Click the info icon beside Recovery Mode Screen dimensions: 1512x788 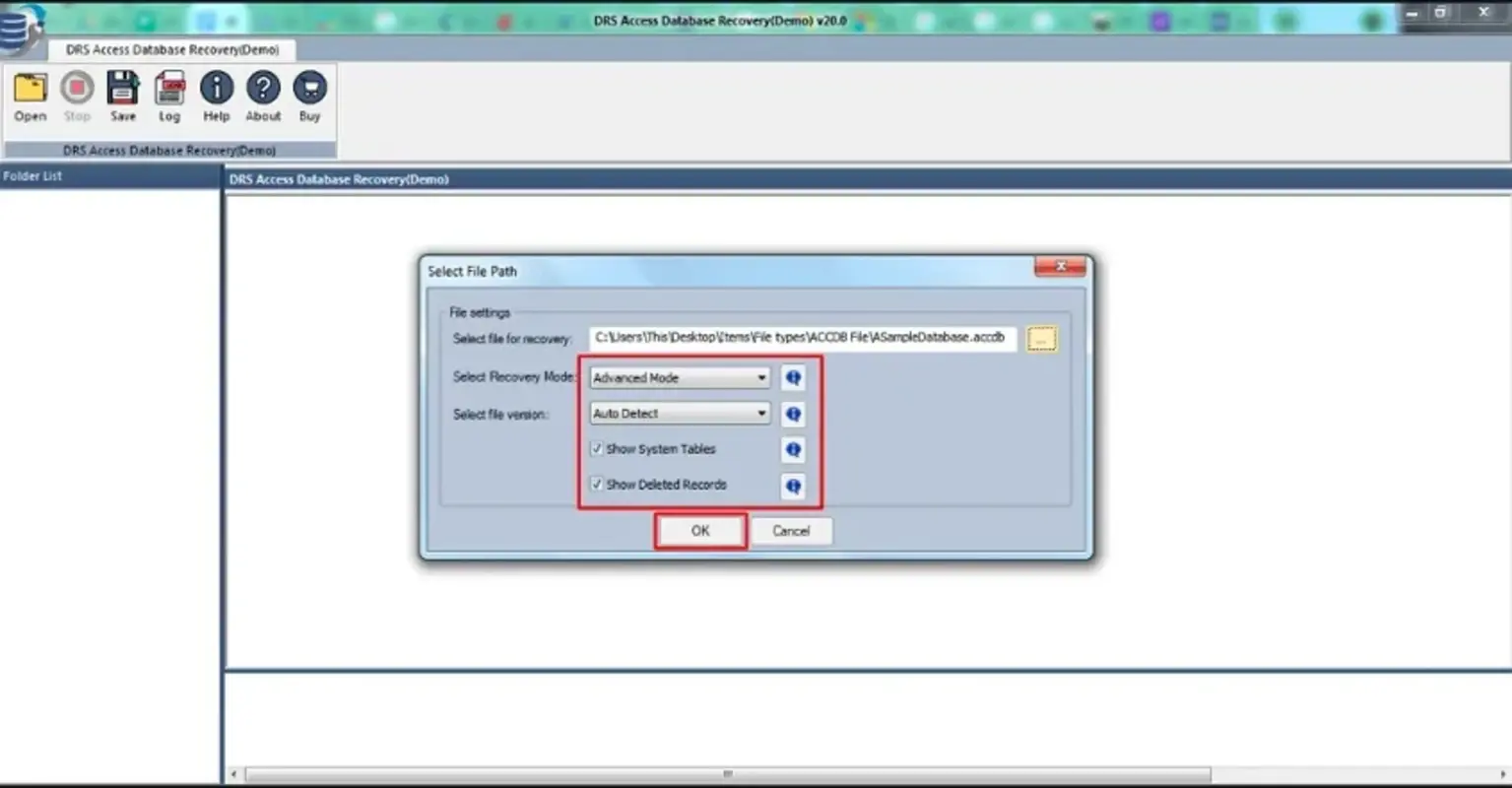[792, 377]
